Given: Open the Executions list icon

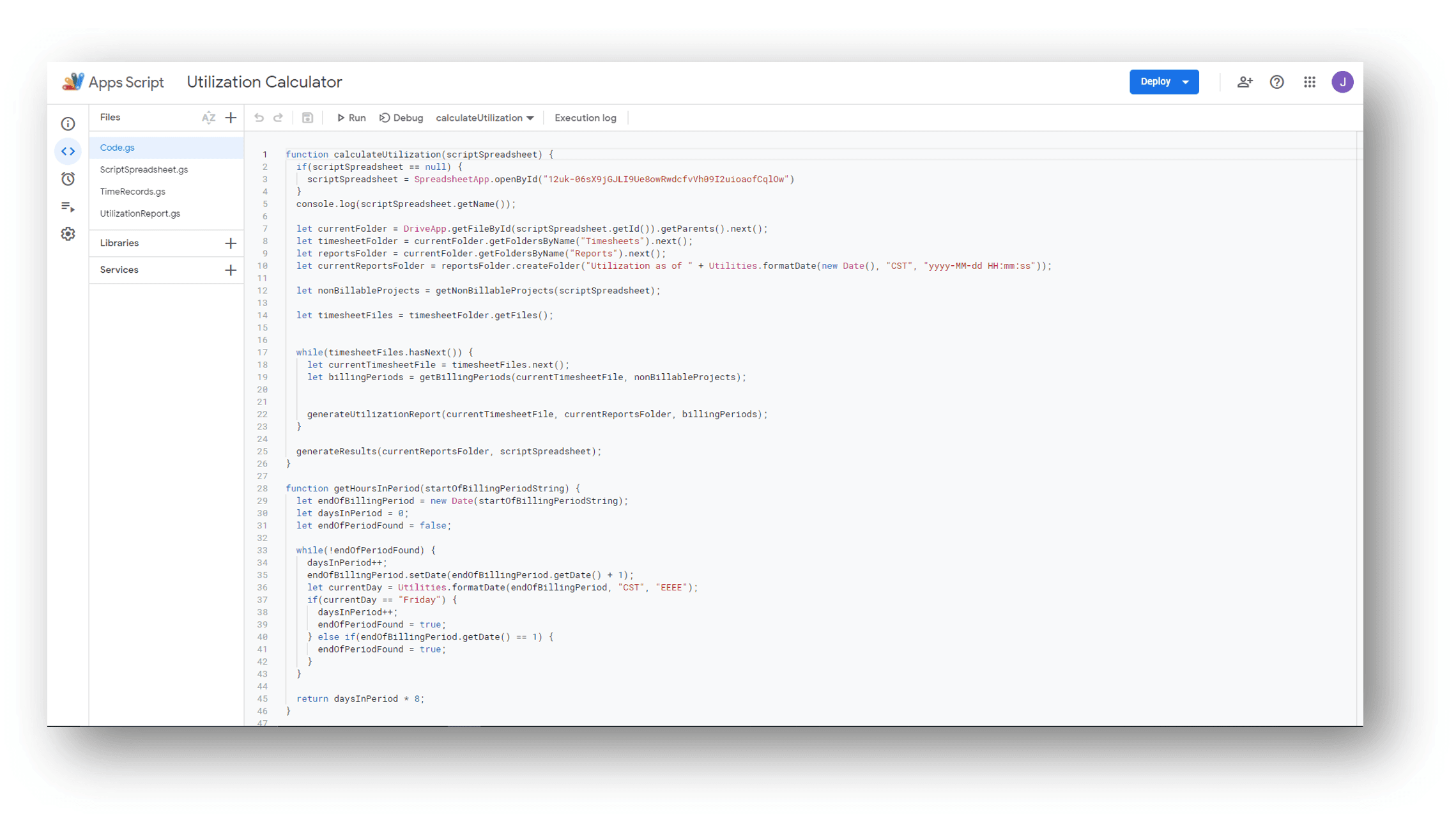Looking at the screenshot, I should tap(68, 206).
